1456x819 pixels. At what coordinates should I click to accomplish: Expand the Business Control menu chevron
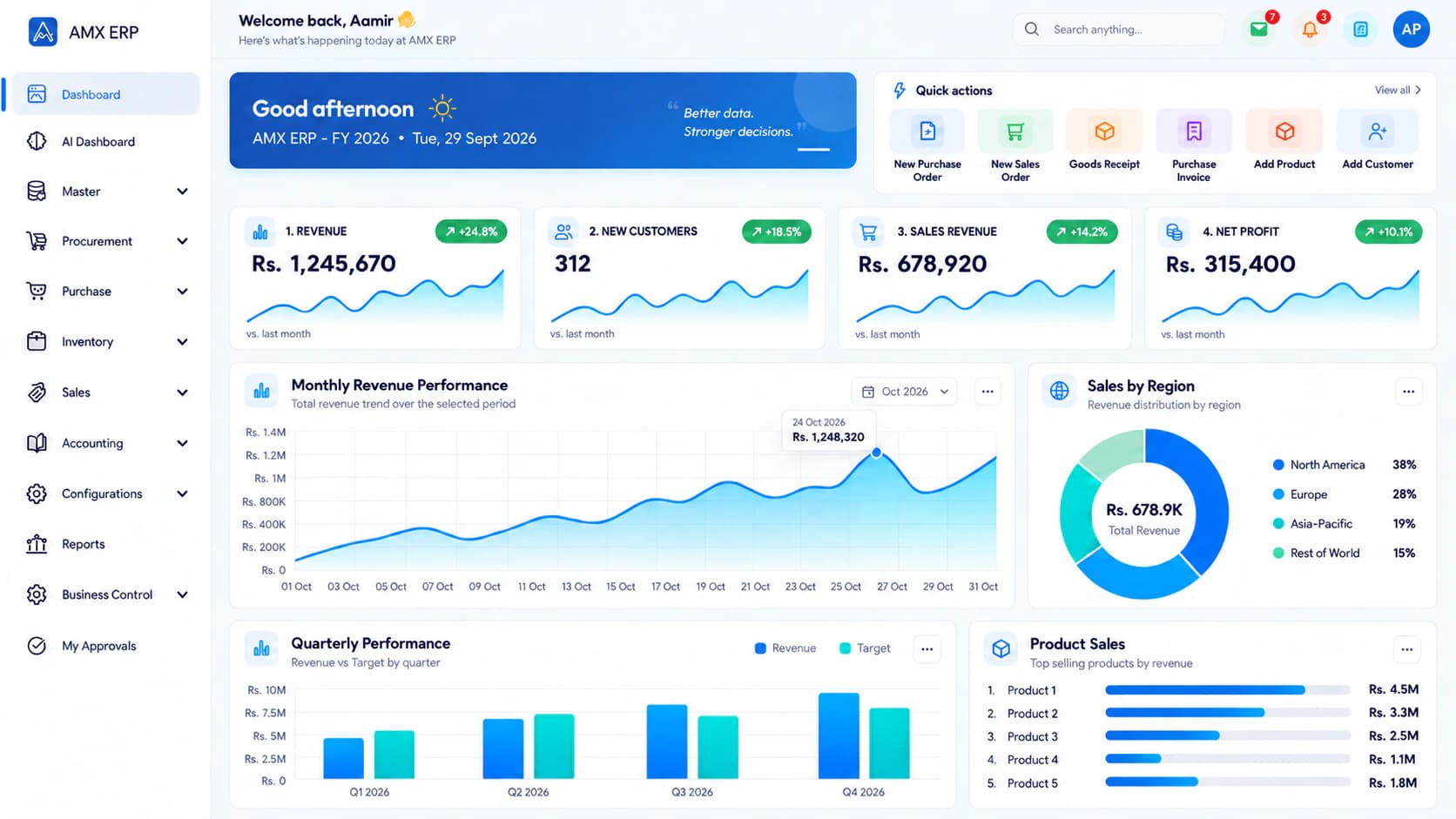click(182, 594)
